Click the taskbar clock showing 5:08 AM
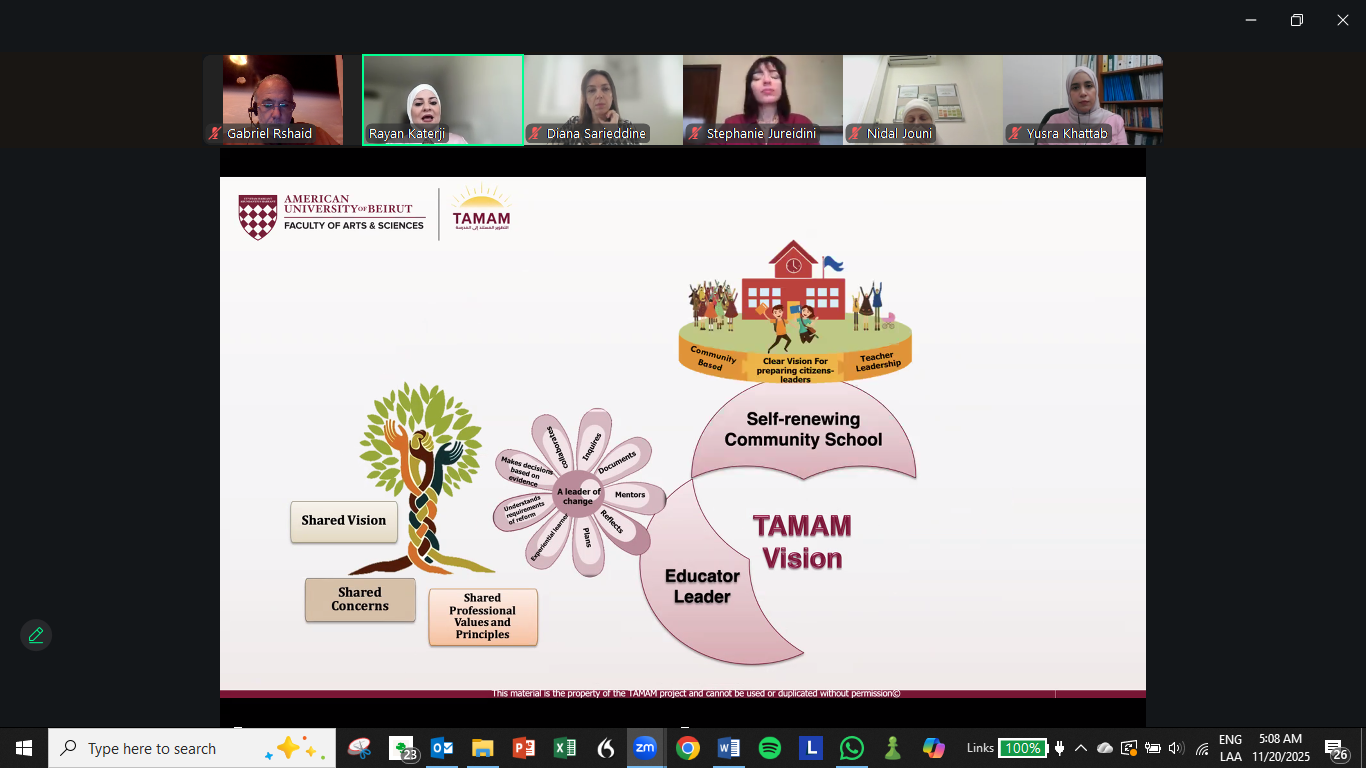Screen dimensions: 1366x768 (1280, 748)
